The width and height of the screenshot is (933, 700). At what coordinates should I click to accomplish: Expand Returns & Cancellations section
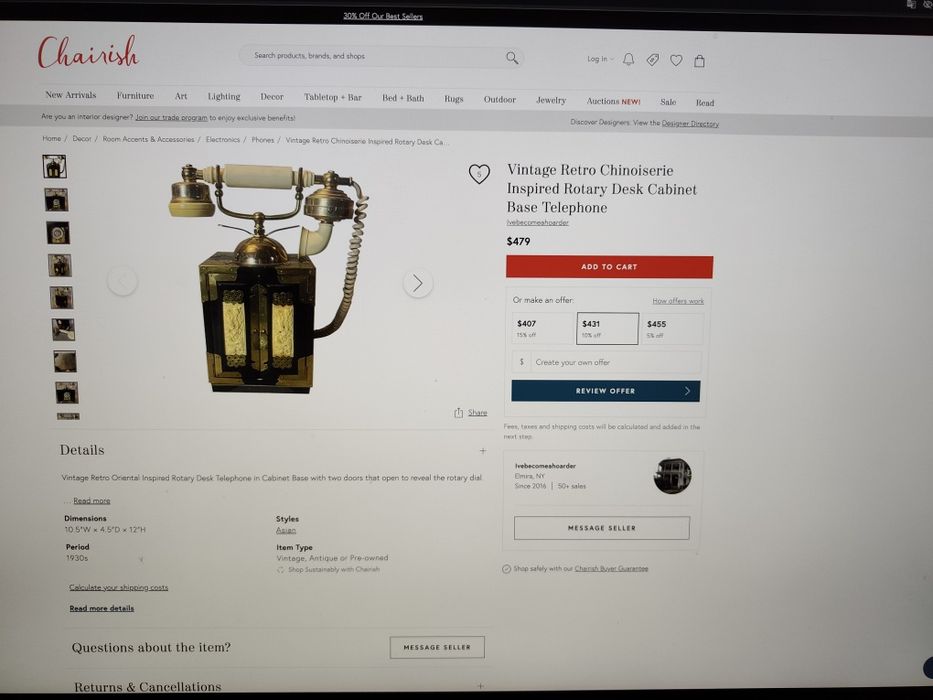pyautogui.click(x=481, y=686)
